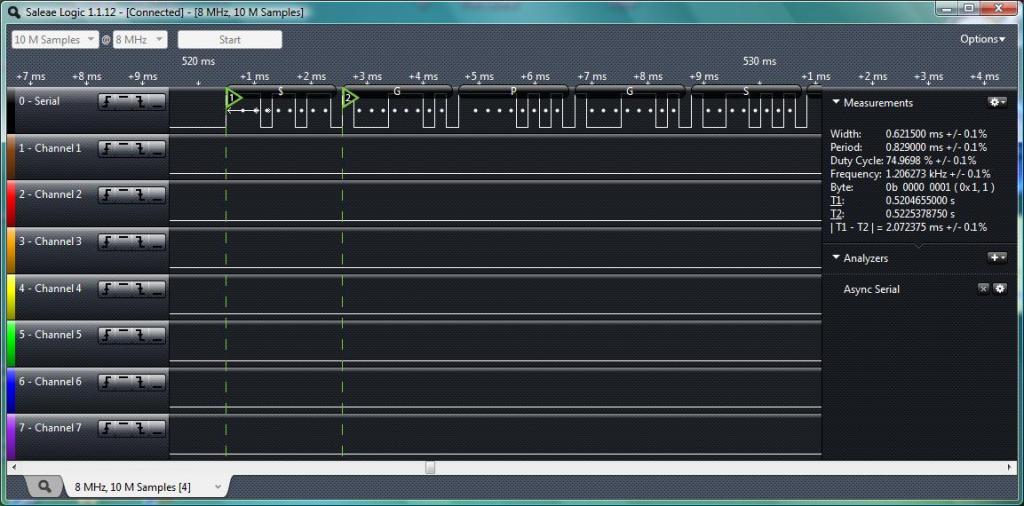The width and height of the screenshot is (1024, 506).
Task: Open the Options menu
Action: pyautogui.click(x=983, y=40)
